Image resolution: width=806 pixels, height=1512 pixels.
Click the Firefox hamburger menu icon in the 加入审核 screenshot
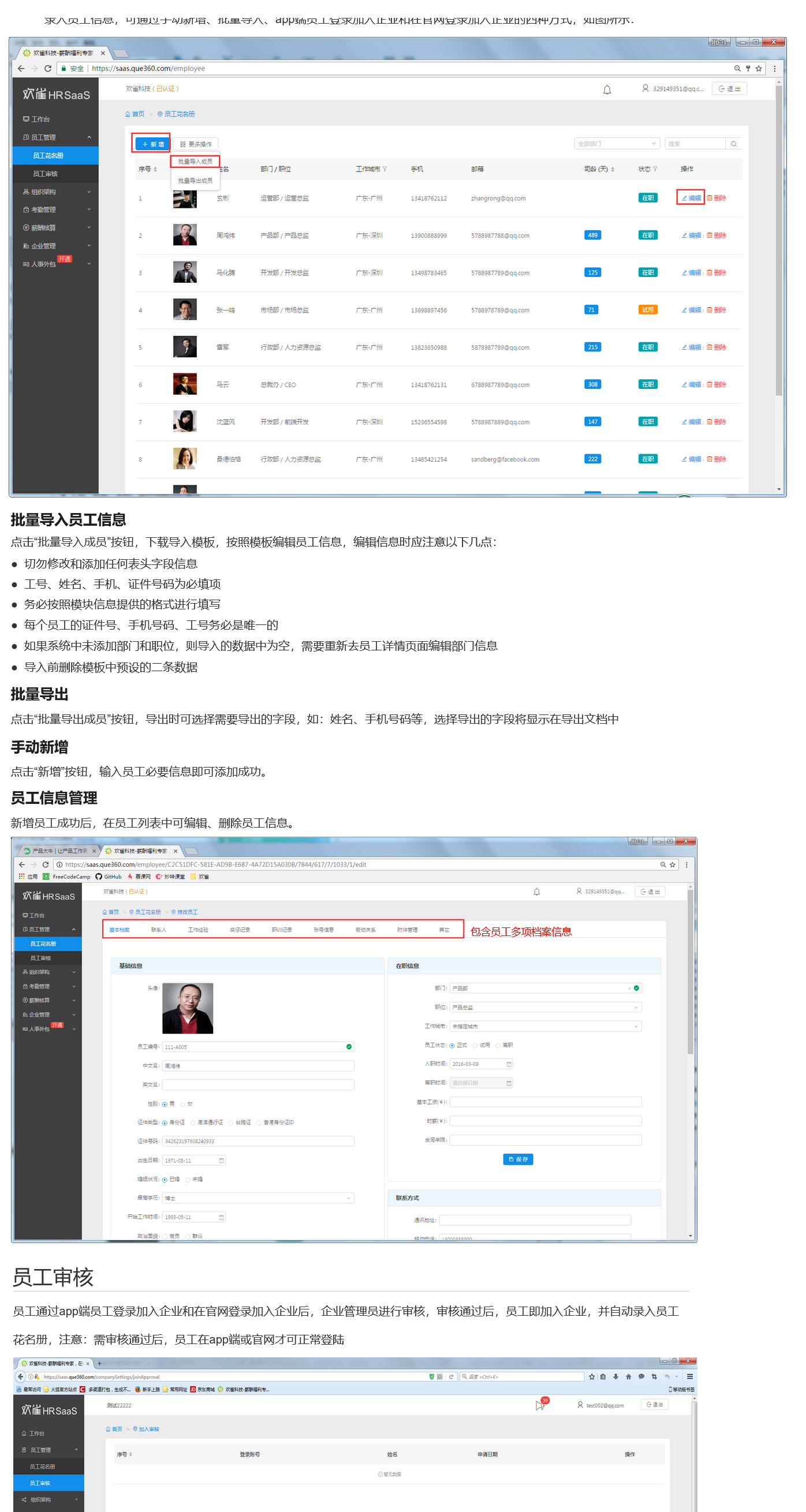point(690,1376)
